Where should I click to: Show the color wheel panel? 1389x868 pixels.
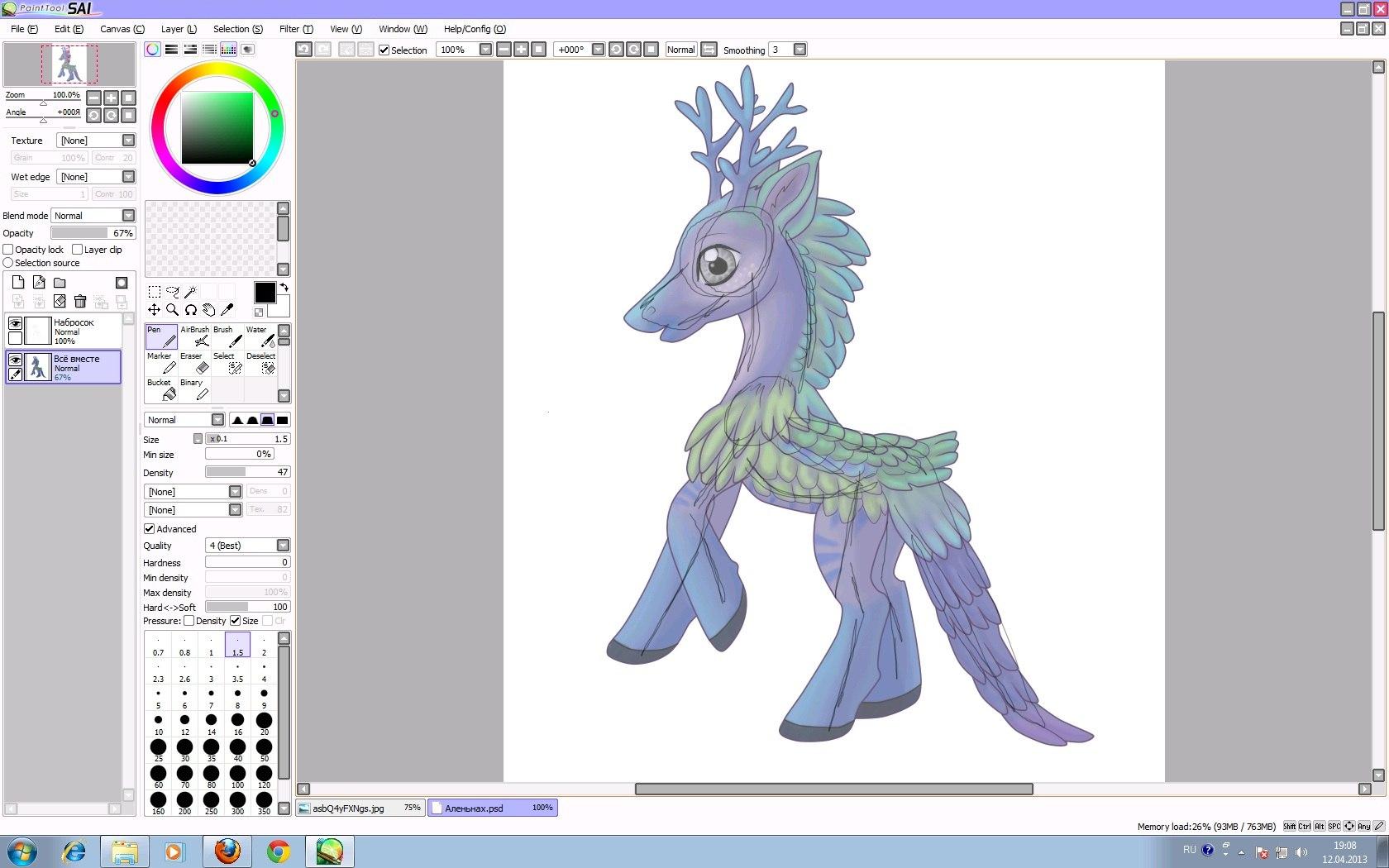coord(153,50)
